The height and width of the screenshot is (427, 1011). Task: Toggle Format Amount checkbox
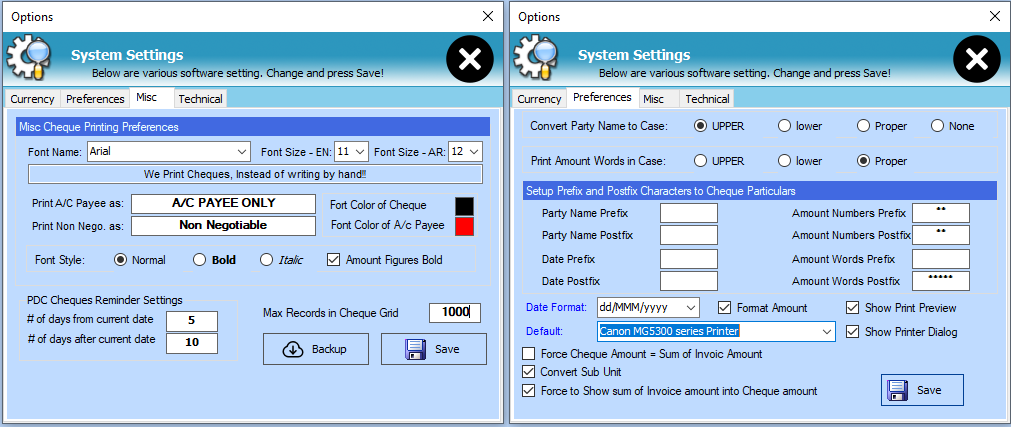(x=724, y=308)
